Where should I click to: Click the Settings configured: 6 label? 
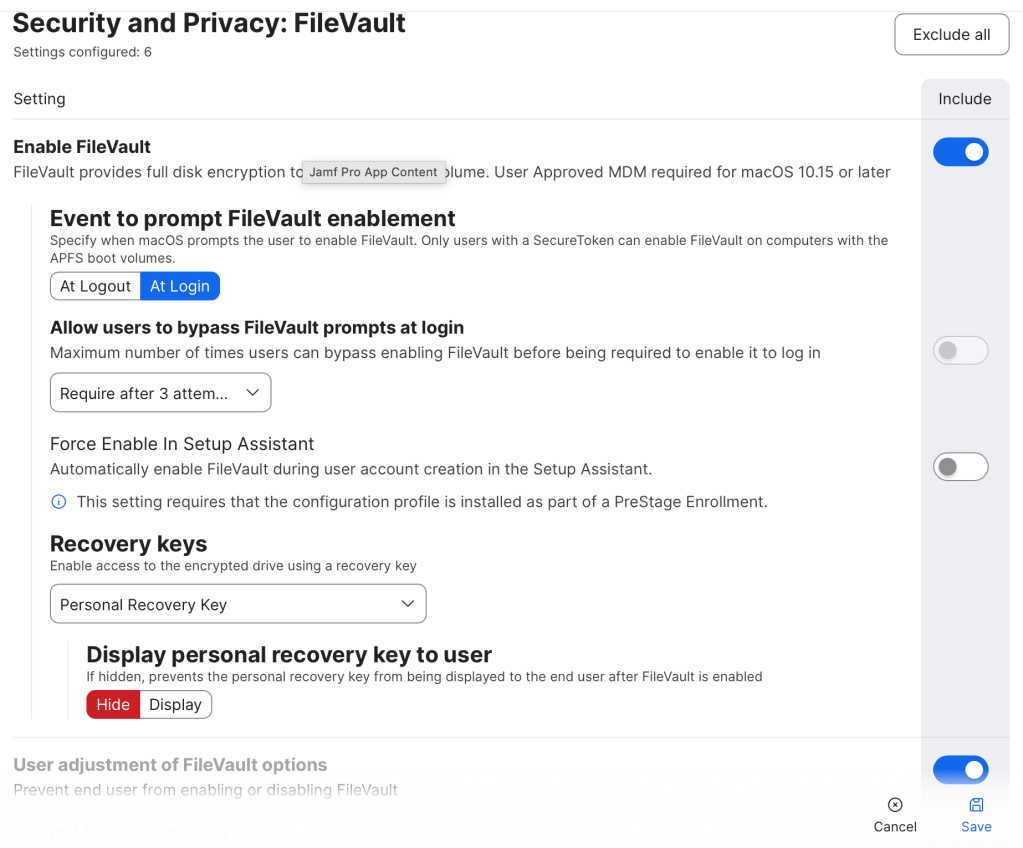(82, 52)
